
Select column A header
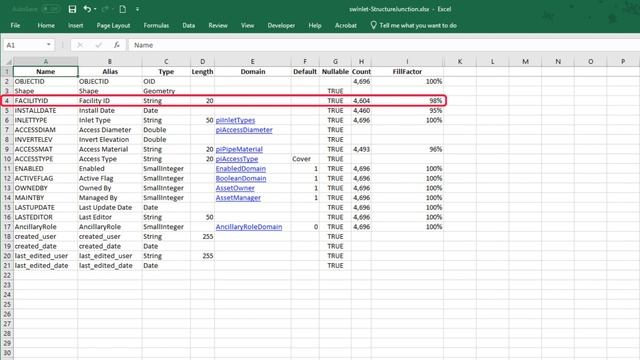point(45,62)
